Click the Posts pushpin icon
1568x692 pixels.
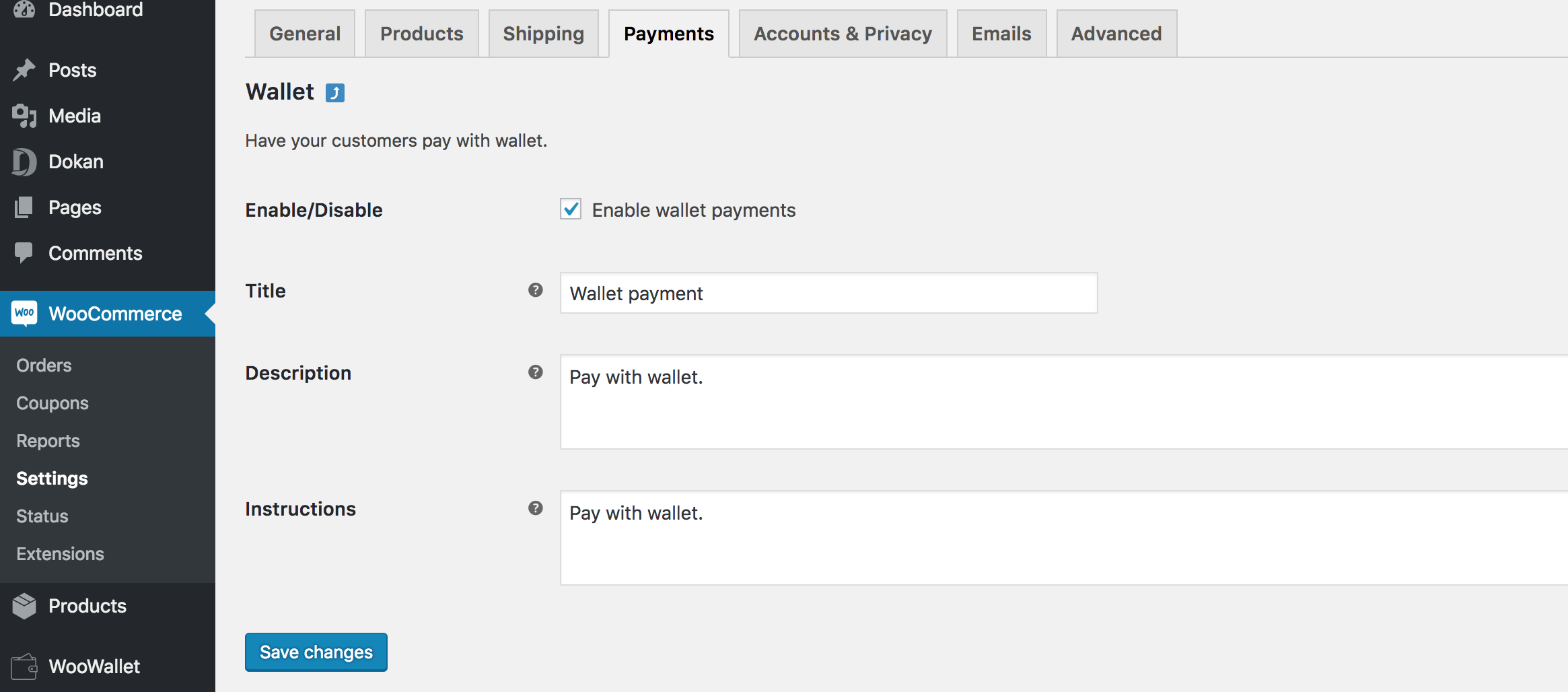(24, 70)
